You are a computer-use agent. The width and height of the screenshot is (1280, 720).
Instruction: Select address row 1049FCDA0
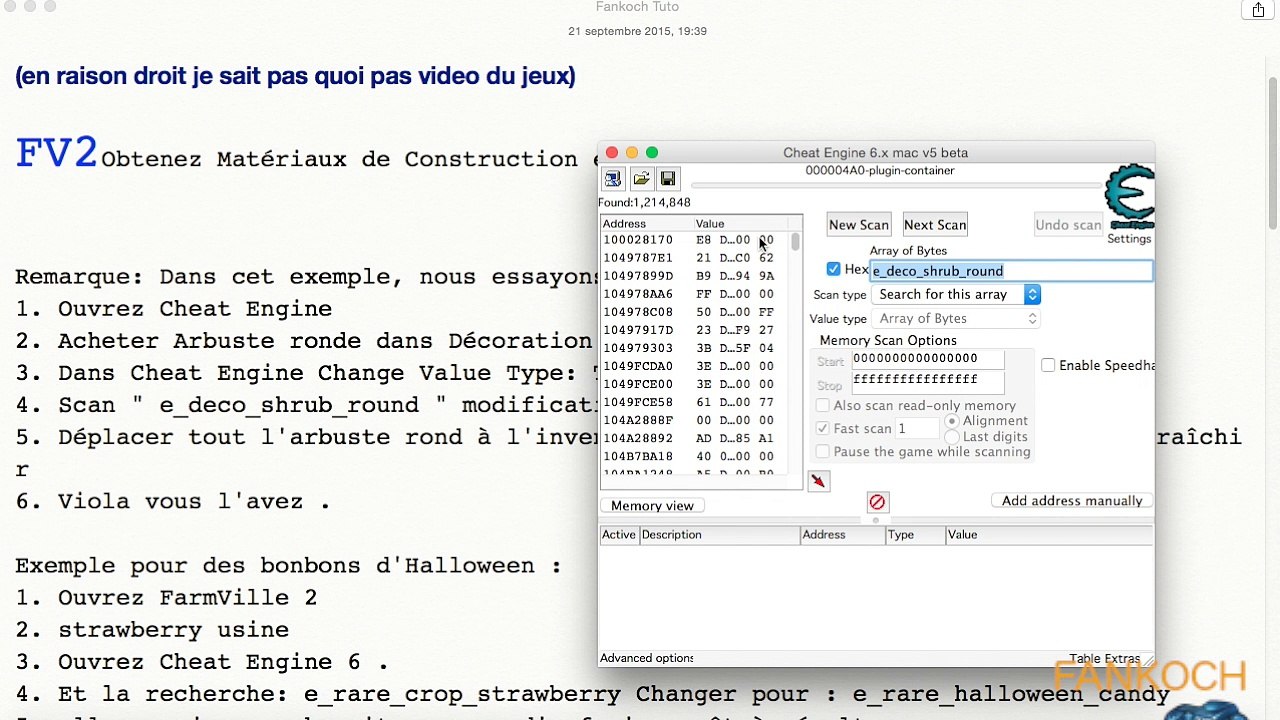coord(695,366)
